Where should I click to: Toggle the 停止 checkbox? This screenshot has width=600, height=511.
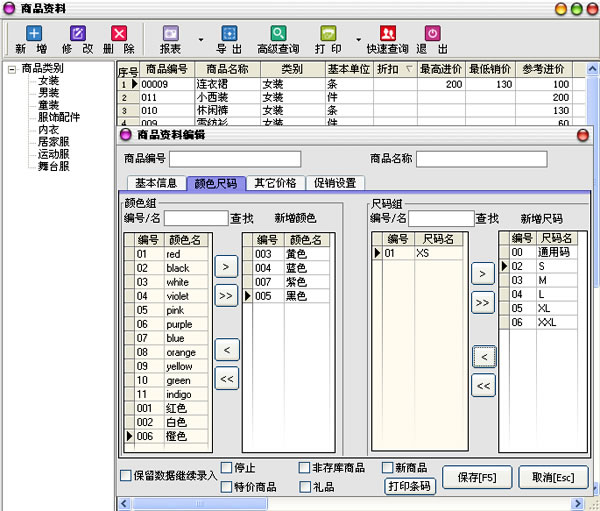click(227, 467)
